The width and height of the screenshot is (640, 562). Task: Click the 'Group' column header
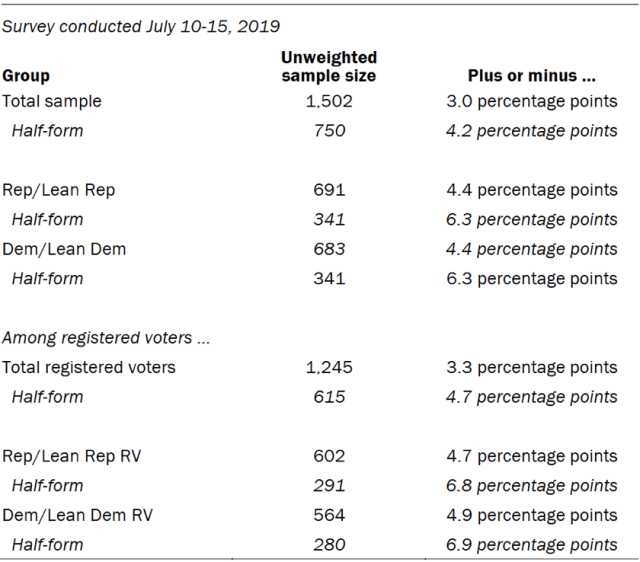(26, 76)
